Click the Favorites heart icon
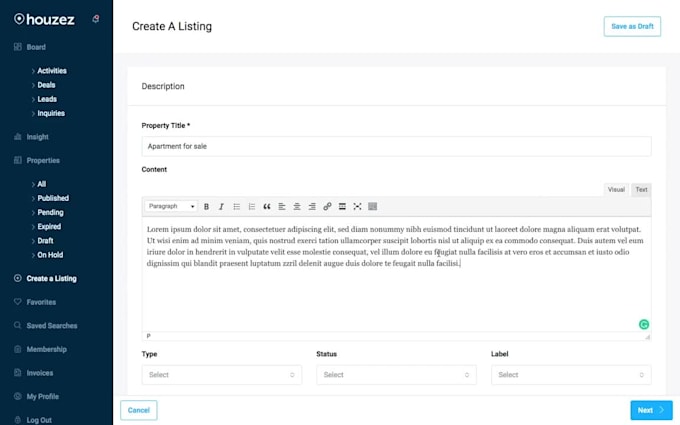Screen dimensions: 680x425 [x=17, y=301]
